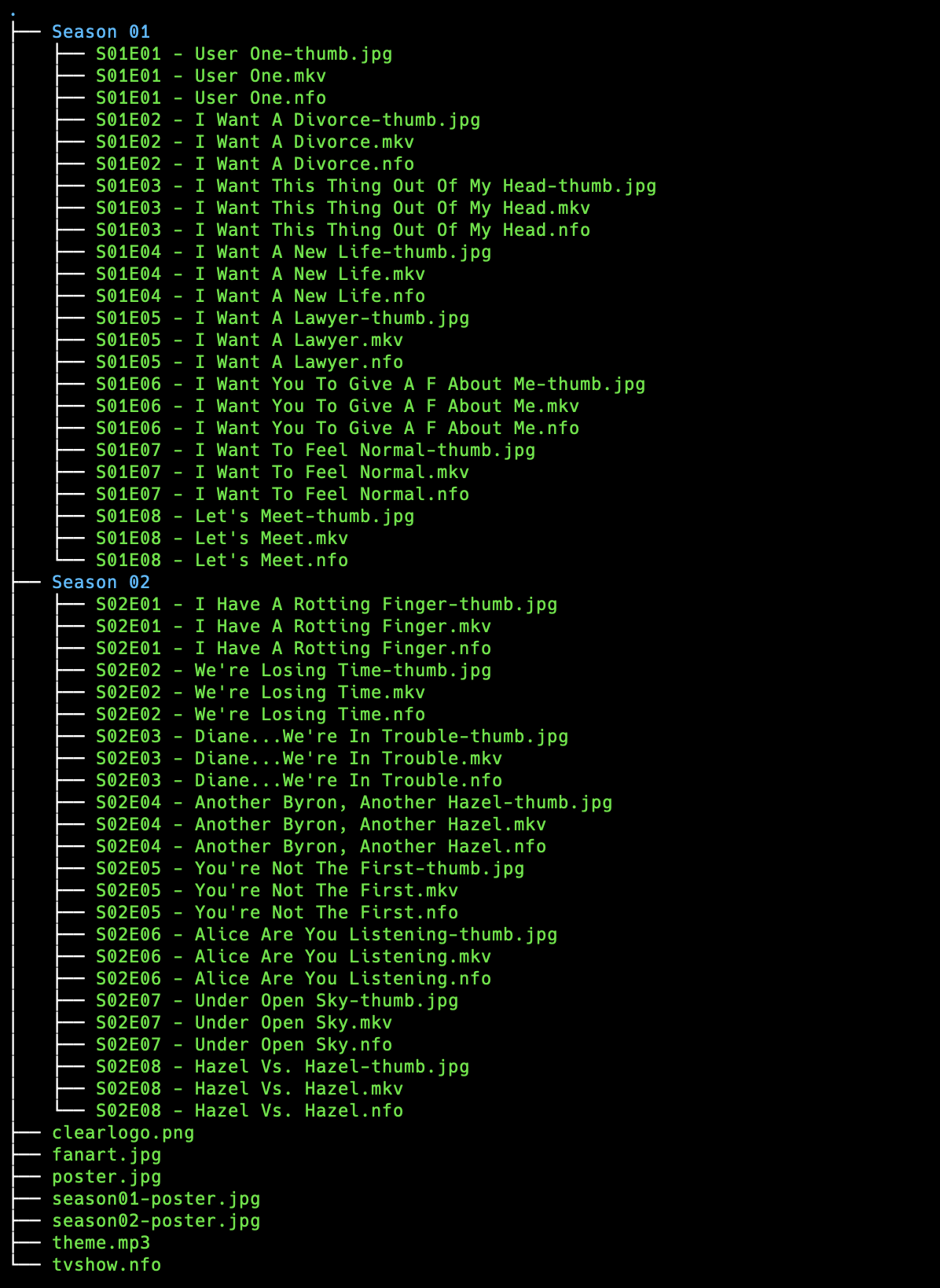This screenshot has width=940, height=1288.
Task: Select S02E03 Diane...We're In Trouble.nfo
Action: point(299,781)
